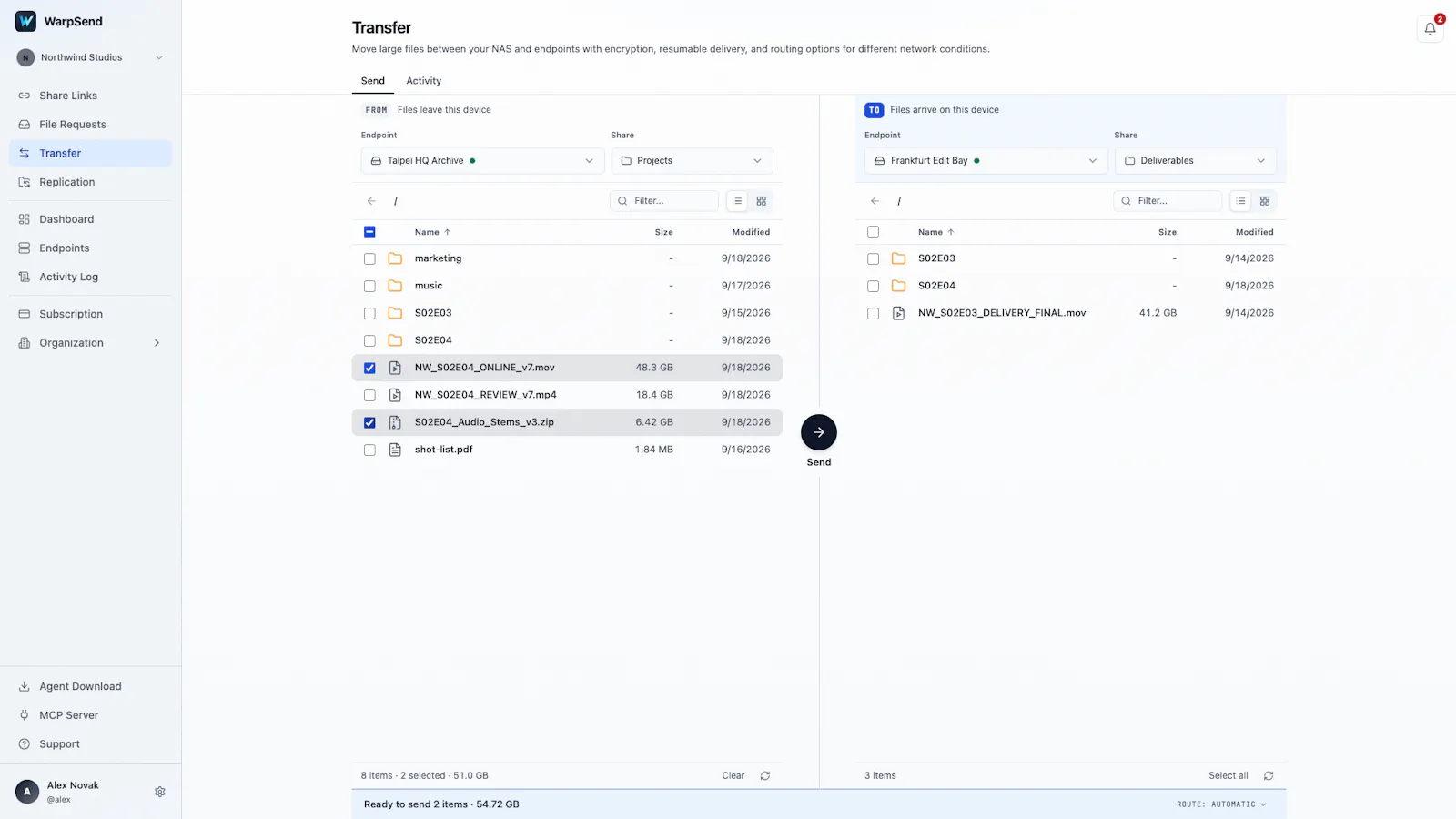Open settings gear next to Alex Novak

pos(160,792)
